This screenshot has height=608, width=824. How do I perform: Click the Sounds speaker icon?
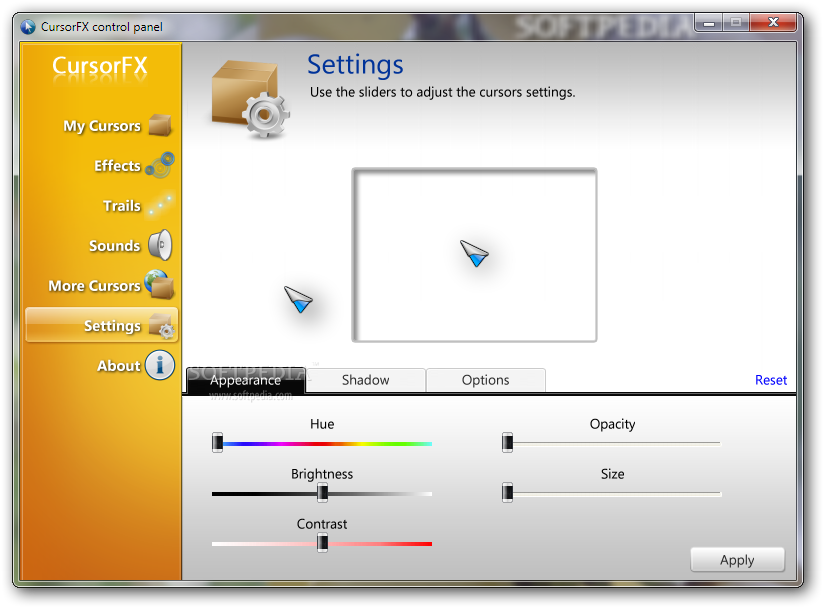(160, 245)
